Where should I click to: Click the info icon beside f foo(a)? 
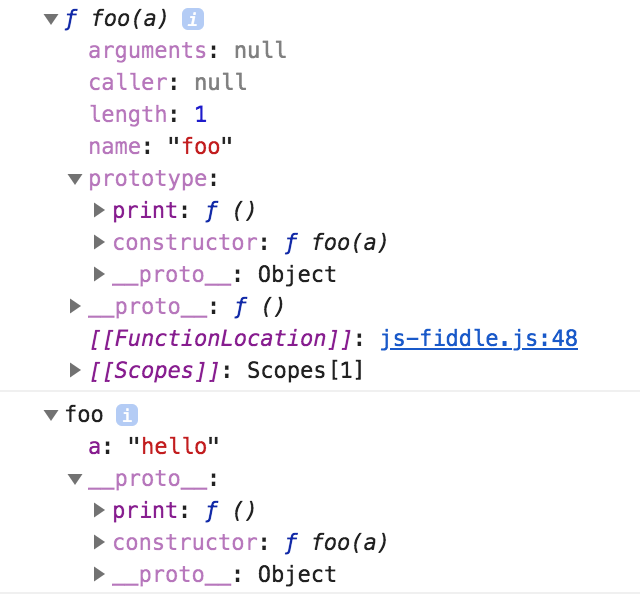coord(194,18)
